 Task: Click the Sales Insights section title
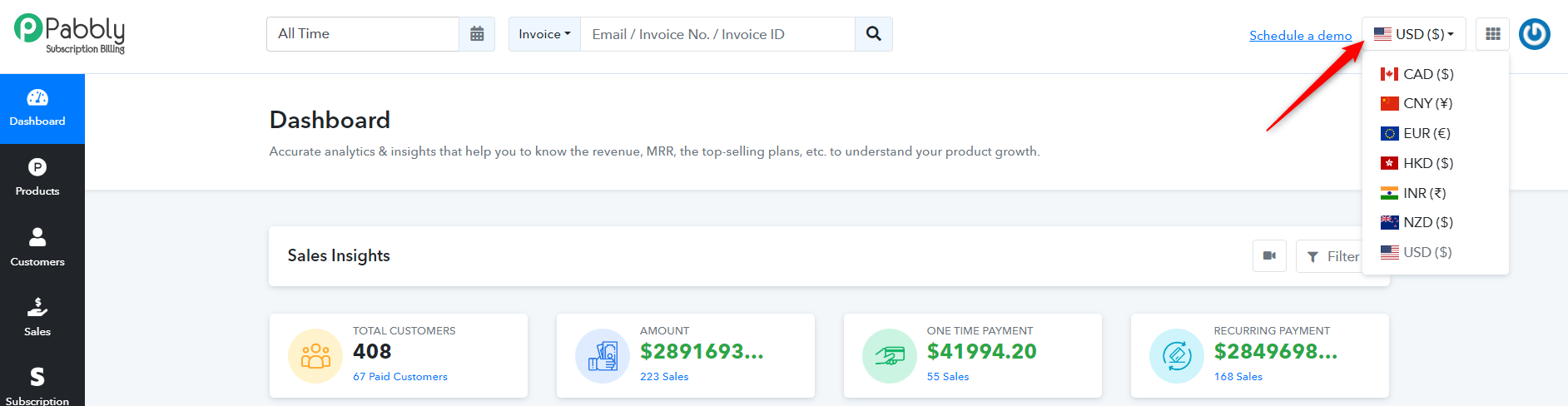click(x=339, y=255)
